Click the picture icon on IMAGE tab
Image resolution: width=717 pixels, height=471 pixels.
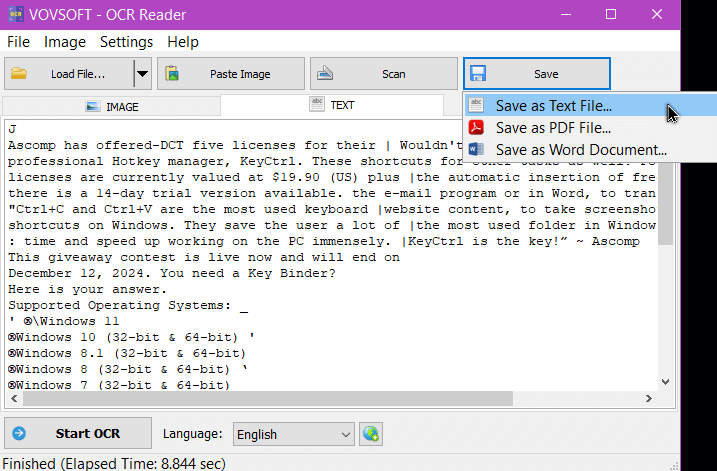point(93,107)
